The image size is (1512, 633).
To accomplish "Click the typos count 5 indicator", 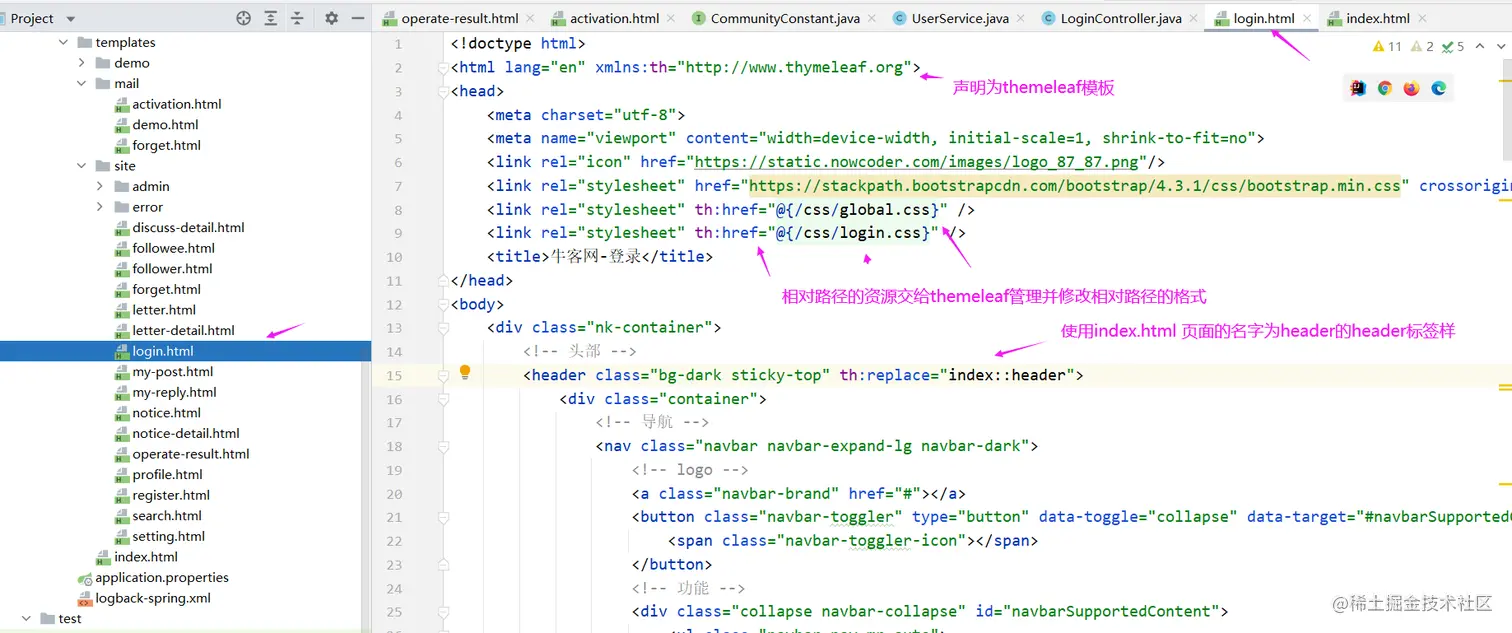I will (1454, 46).
